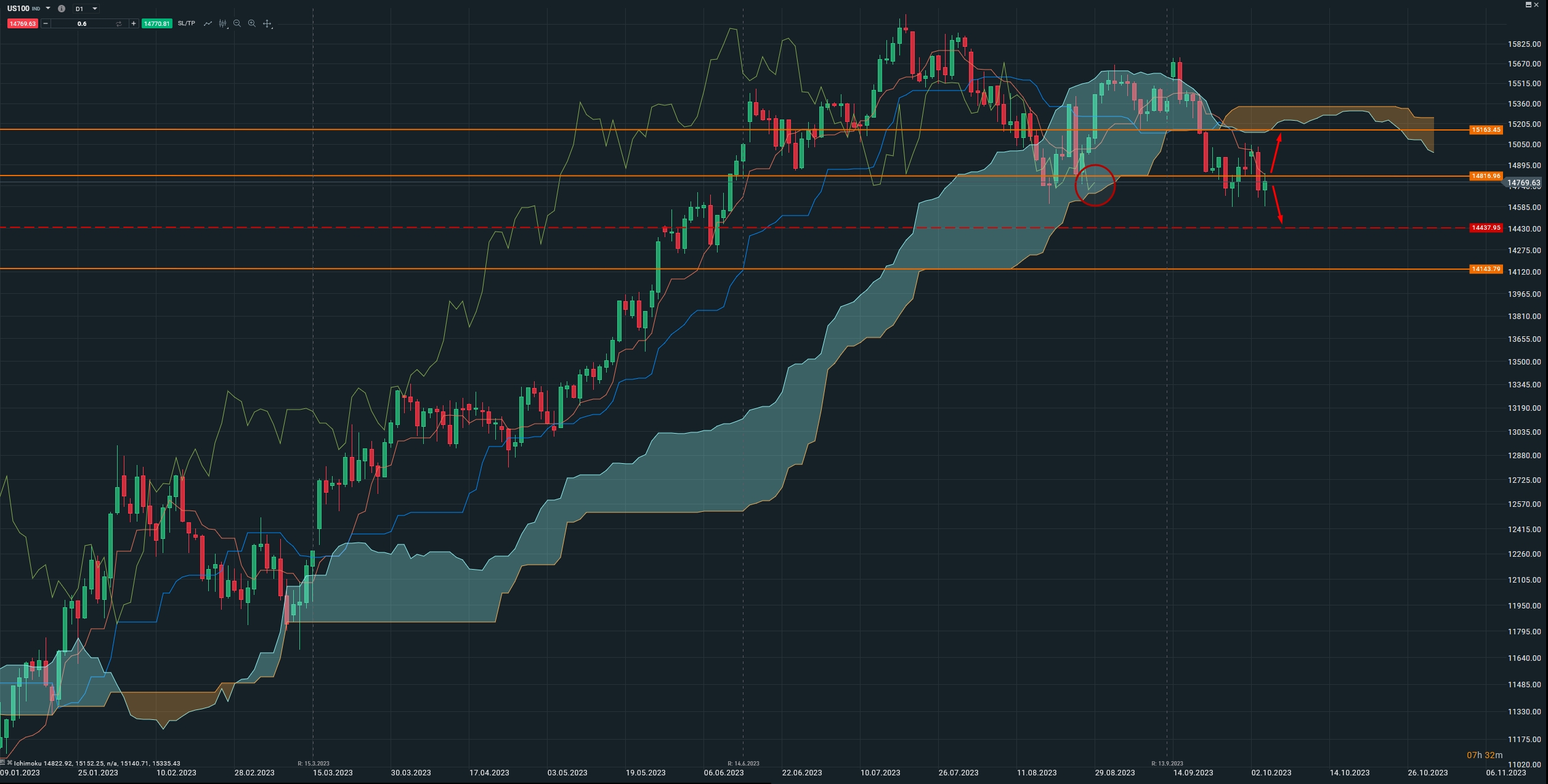Click the green buy price 14770.81 button

tap(156, 23)
